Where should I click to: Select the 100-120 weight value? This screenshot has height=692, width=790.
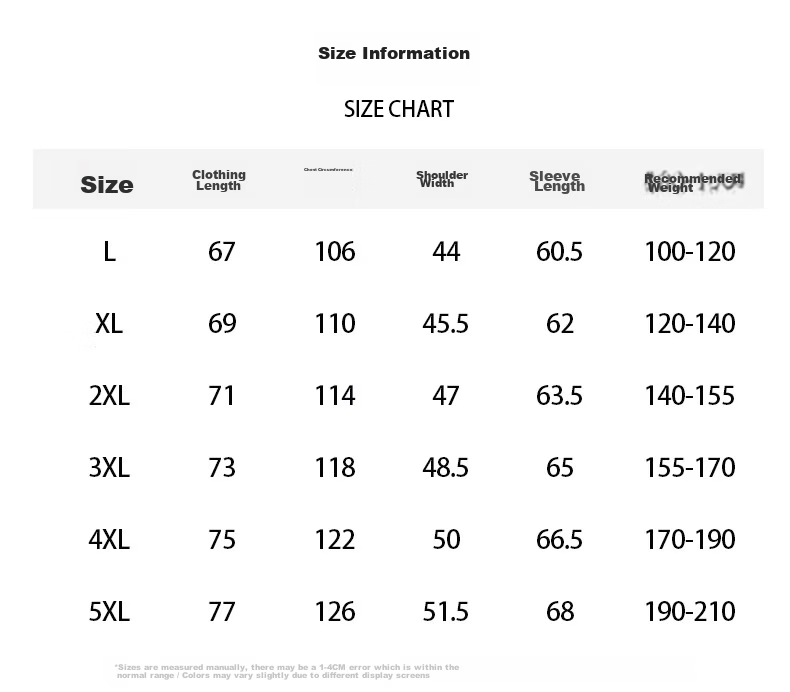coord(690,251)
